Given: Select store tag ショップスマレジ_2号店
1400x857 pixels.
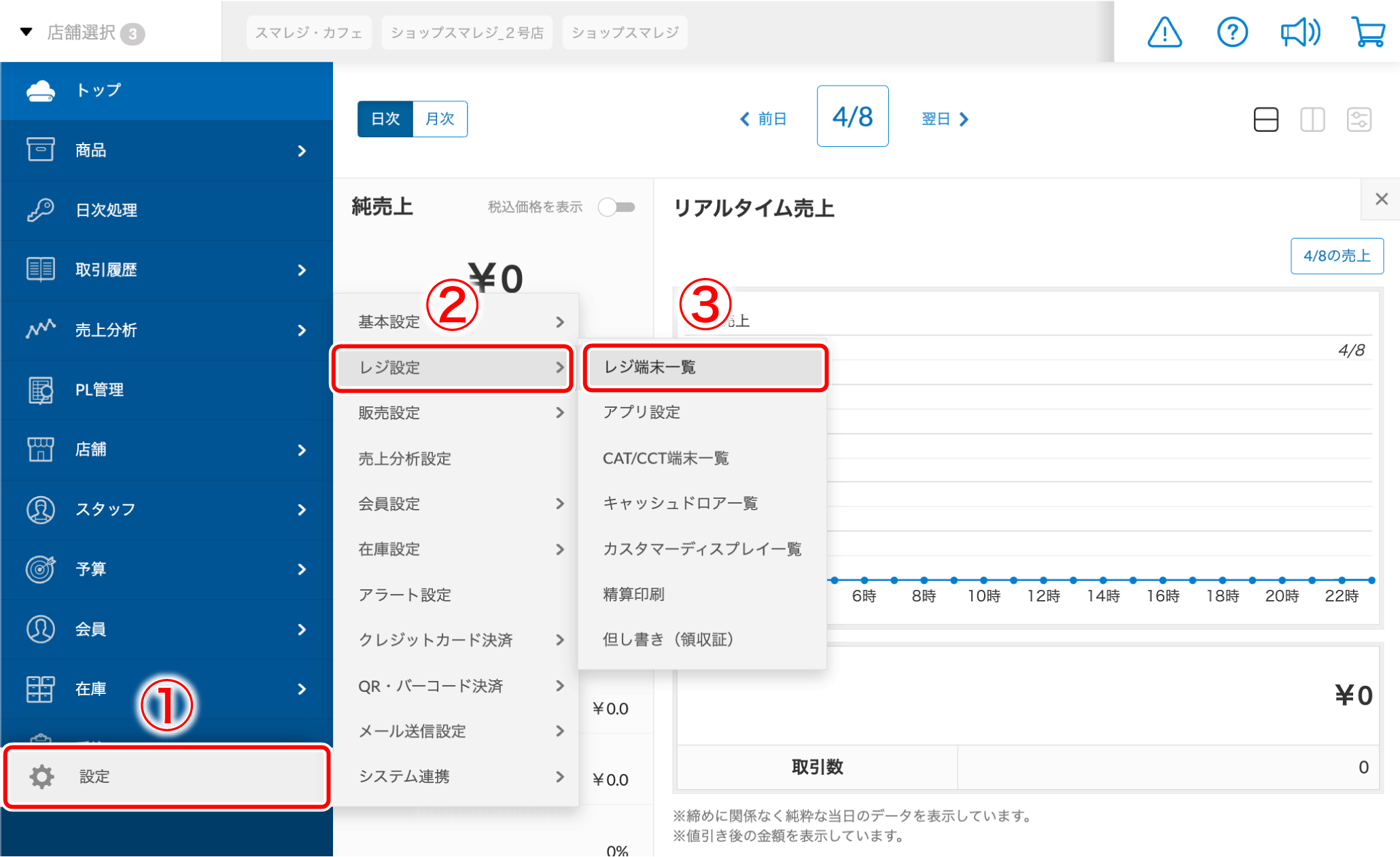Looking at the screenshot, I should tap(467, 33).
